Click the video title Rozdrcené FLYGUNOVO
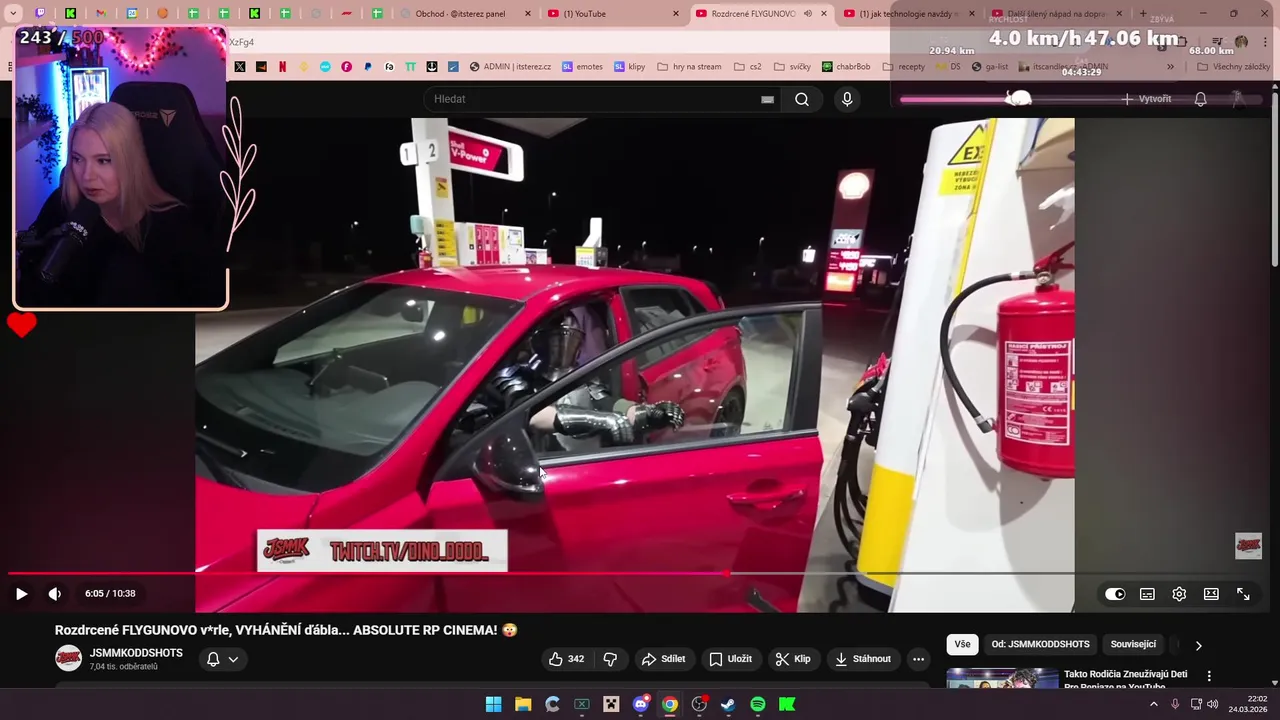1280x720 pixels. pos(286,630)
